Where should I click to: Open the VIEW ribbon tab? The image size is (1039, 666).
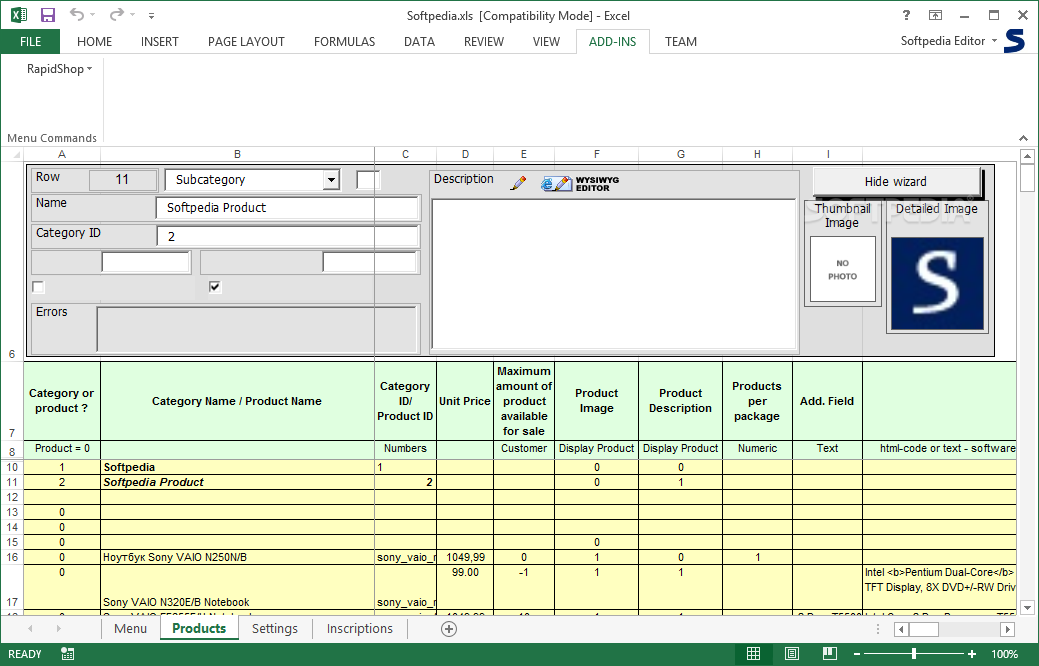tap(546, 42)
